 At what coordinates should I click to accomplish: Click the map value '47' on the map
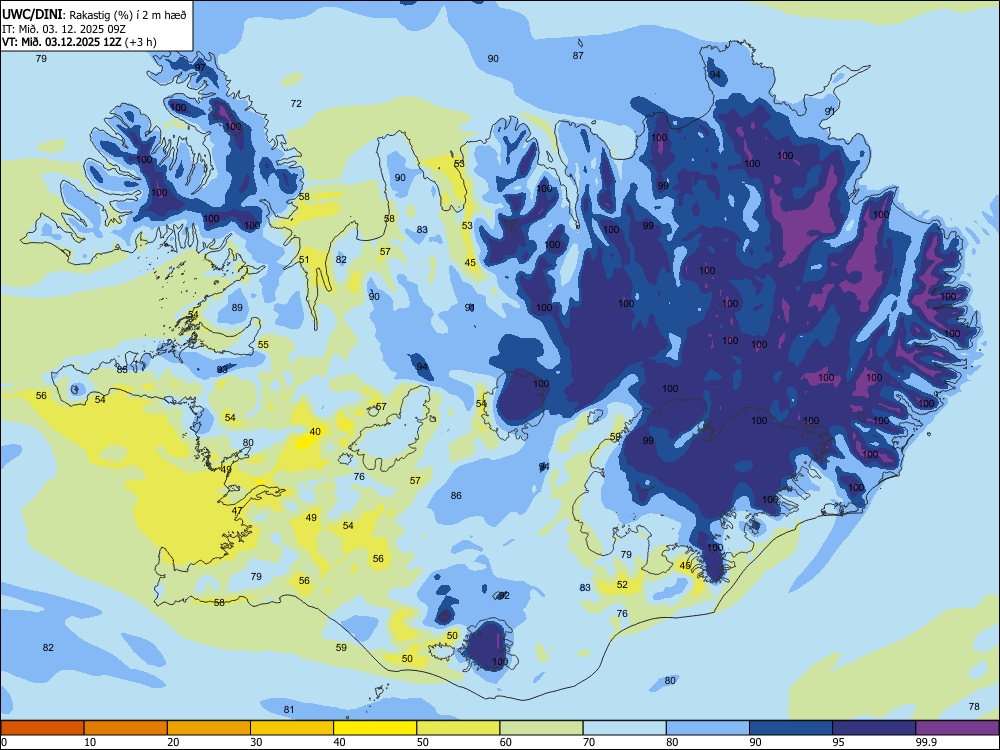point(237,511)
